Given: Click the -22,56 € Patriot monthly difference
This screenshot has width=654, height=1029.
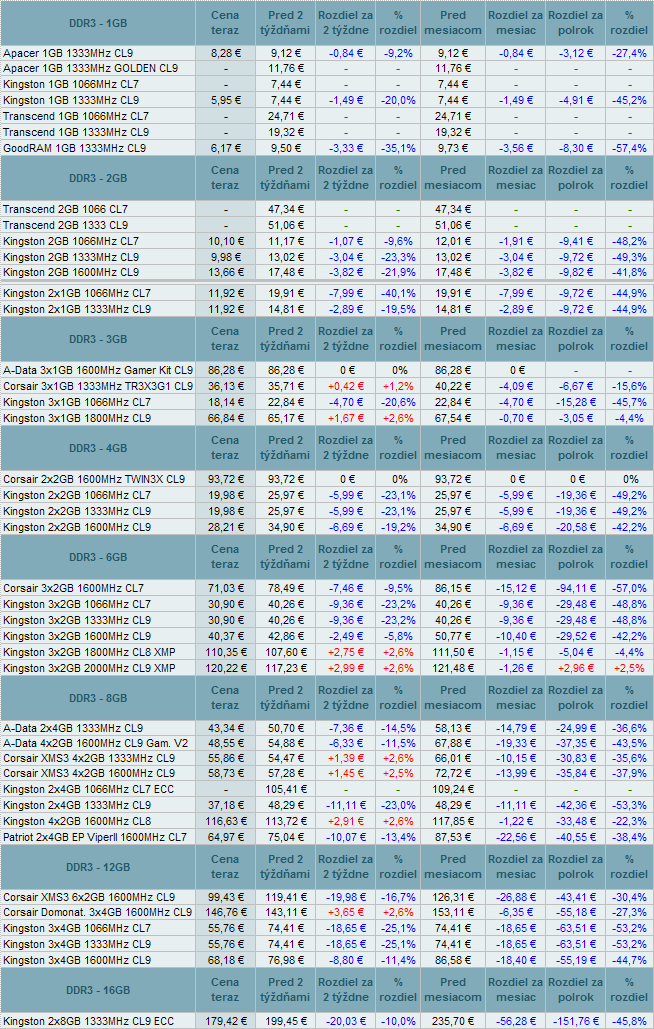Looking at the screenshot, I should [516, 837].
